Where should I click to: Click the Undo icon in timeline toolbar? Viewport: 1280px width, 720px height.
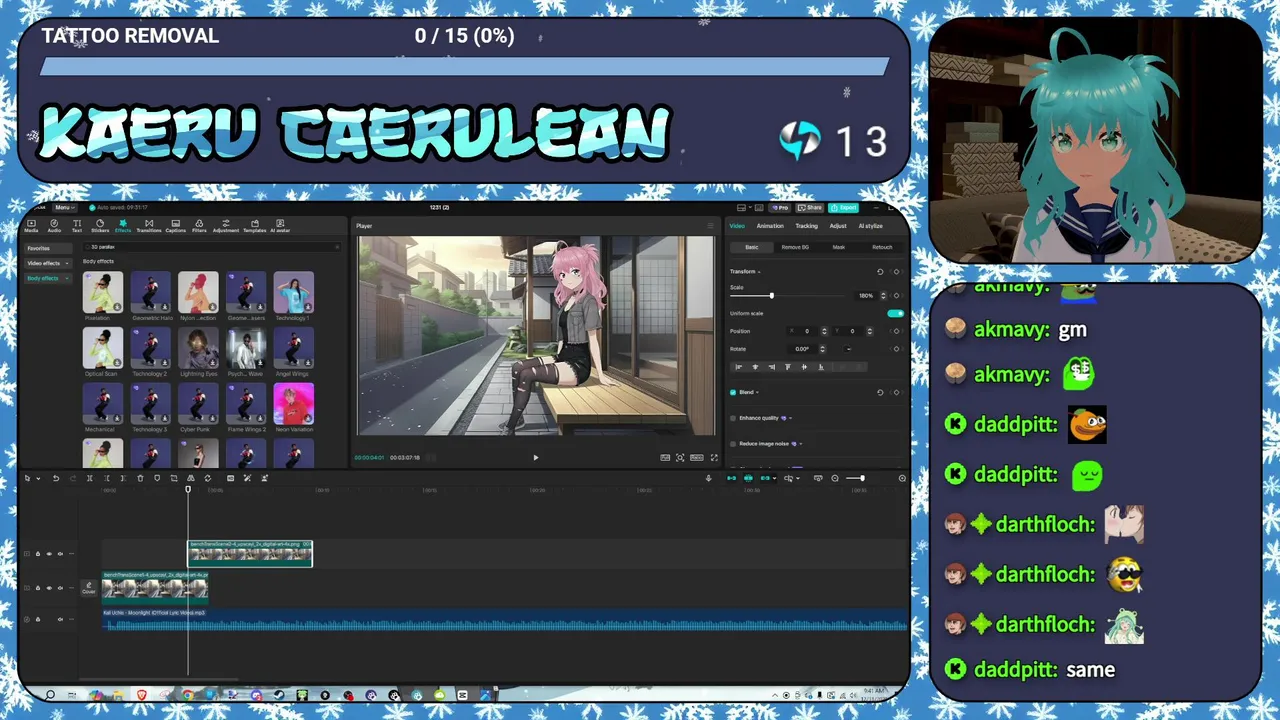[56, 478]
